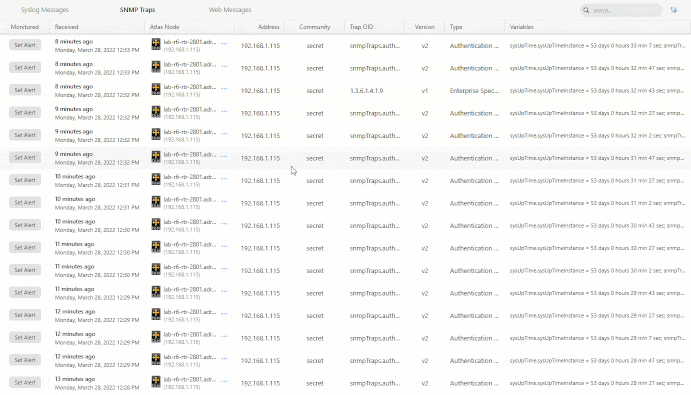Viewport: 691px width, 395px height.
Task: Sort by the Community column header
Action: click(315, 27)
